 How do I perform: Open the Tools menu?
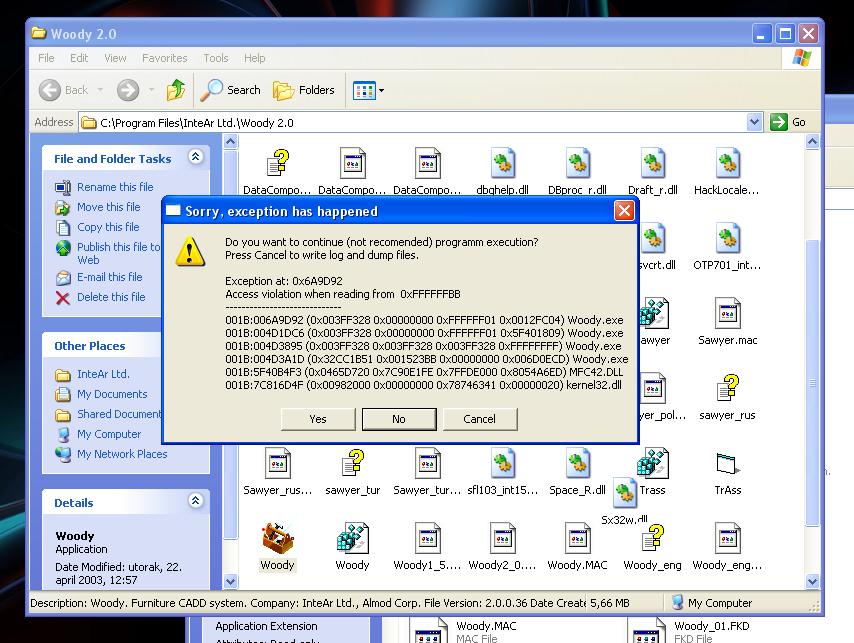coord(216,58)
